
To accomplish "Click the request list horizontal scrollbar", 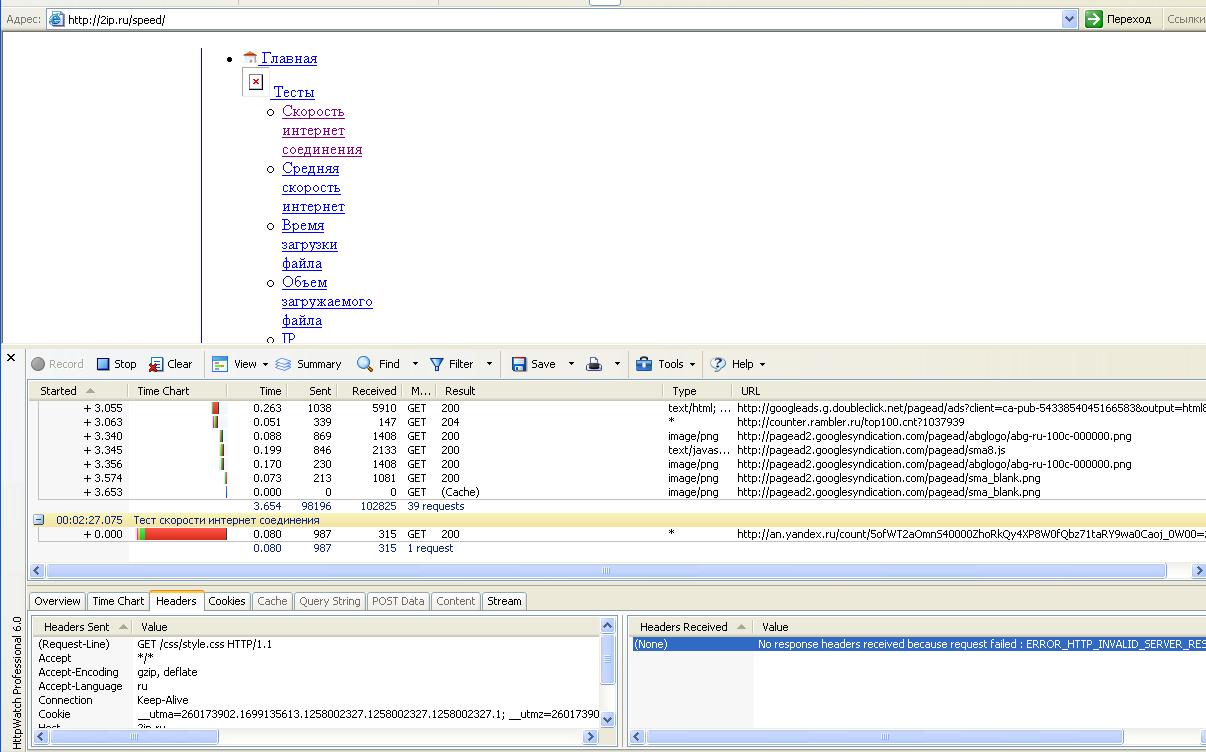I will [605, 571].
